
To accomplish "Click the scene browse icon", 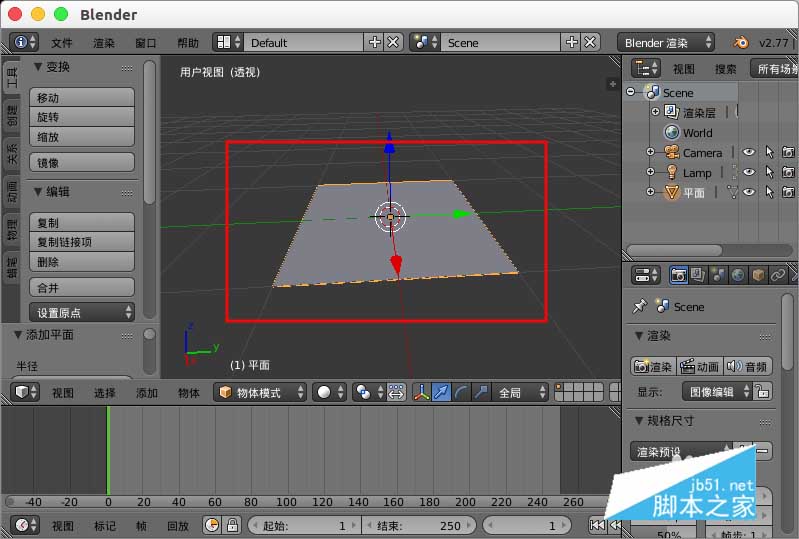I will [x=425, y=42].
